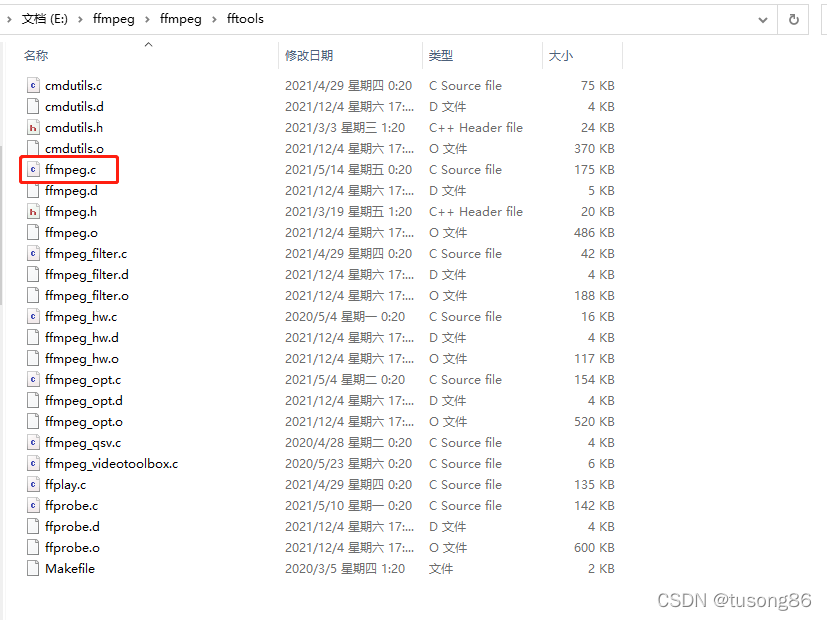This screenshot has height=620, width=827.
Task: Expand the chevron before fftools breadcrumb
Action: coord(214,20)
